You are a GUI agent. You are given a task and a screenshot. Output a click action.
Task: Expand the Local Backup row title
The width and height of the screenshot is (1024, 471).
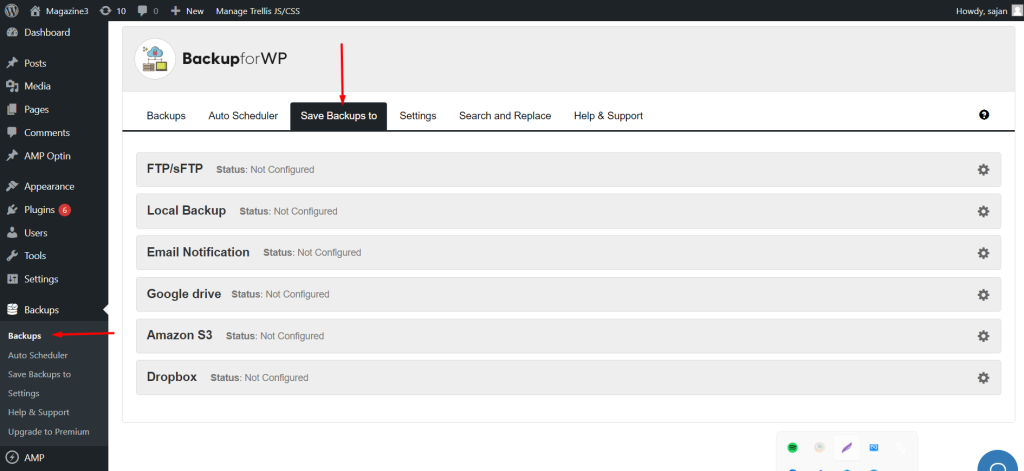(x=186, y=210)
